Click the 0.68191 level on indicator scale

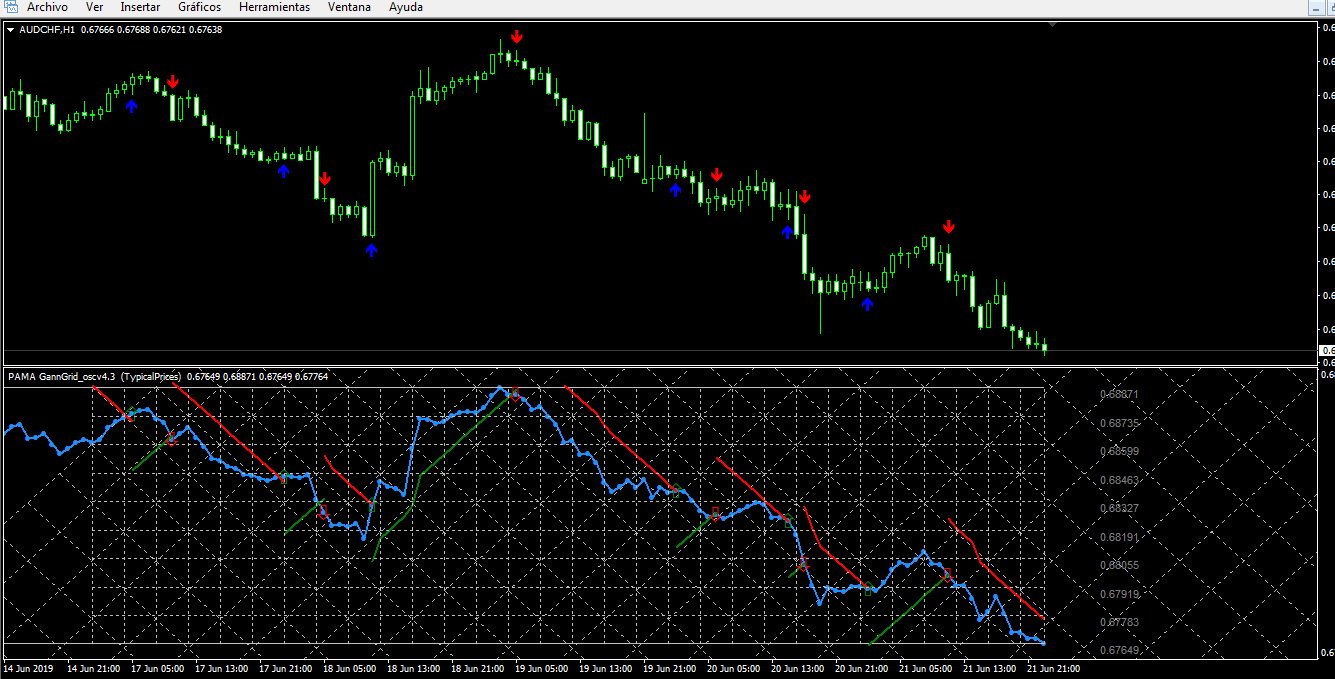(1119, 537)
